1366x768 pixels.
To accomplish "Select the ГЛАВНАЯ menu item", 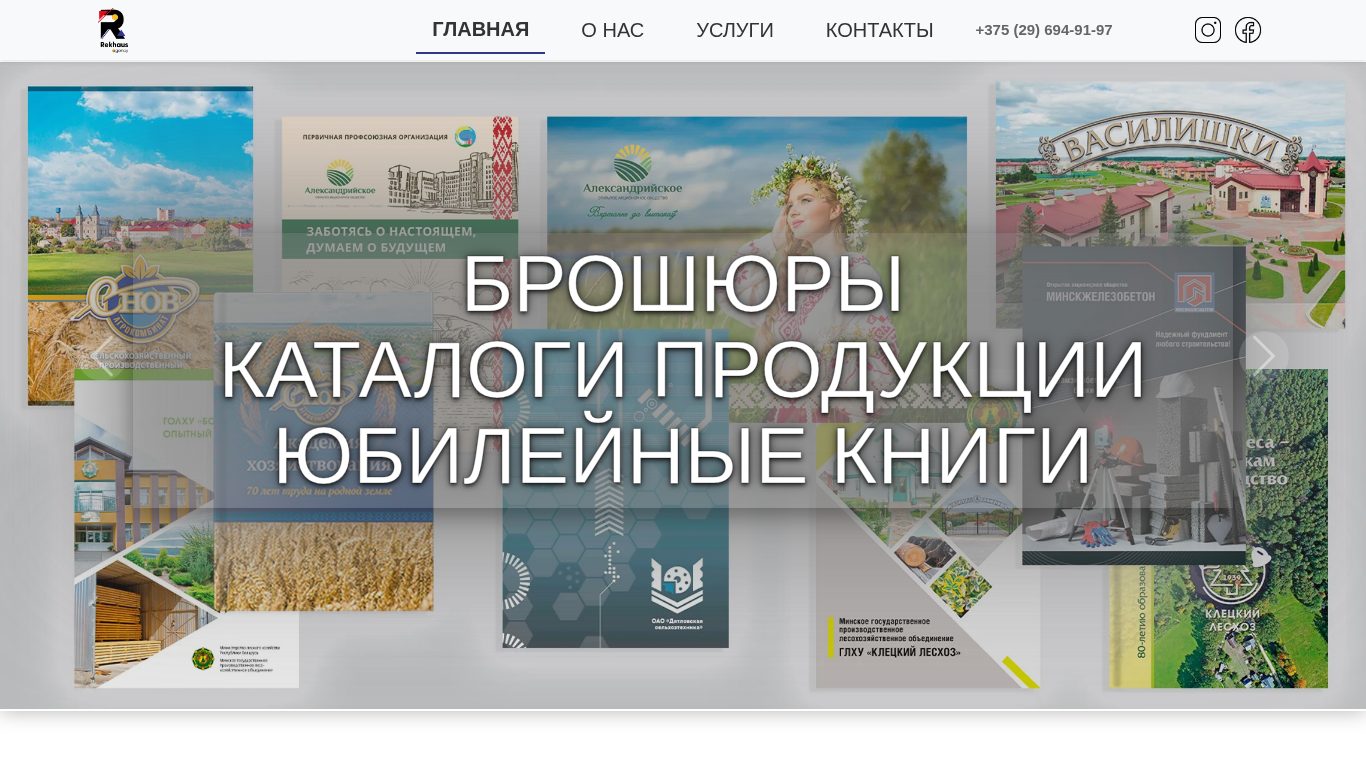I will (480, 30).
